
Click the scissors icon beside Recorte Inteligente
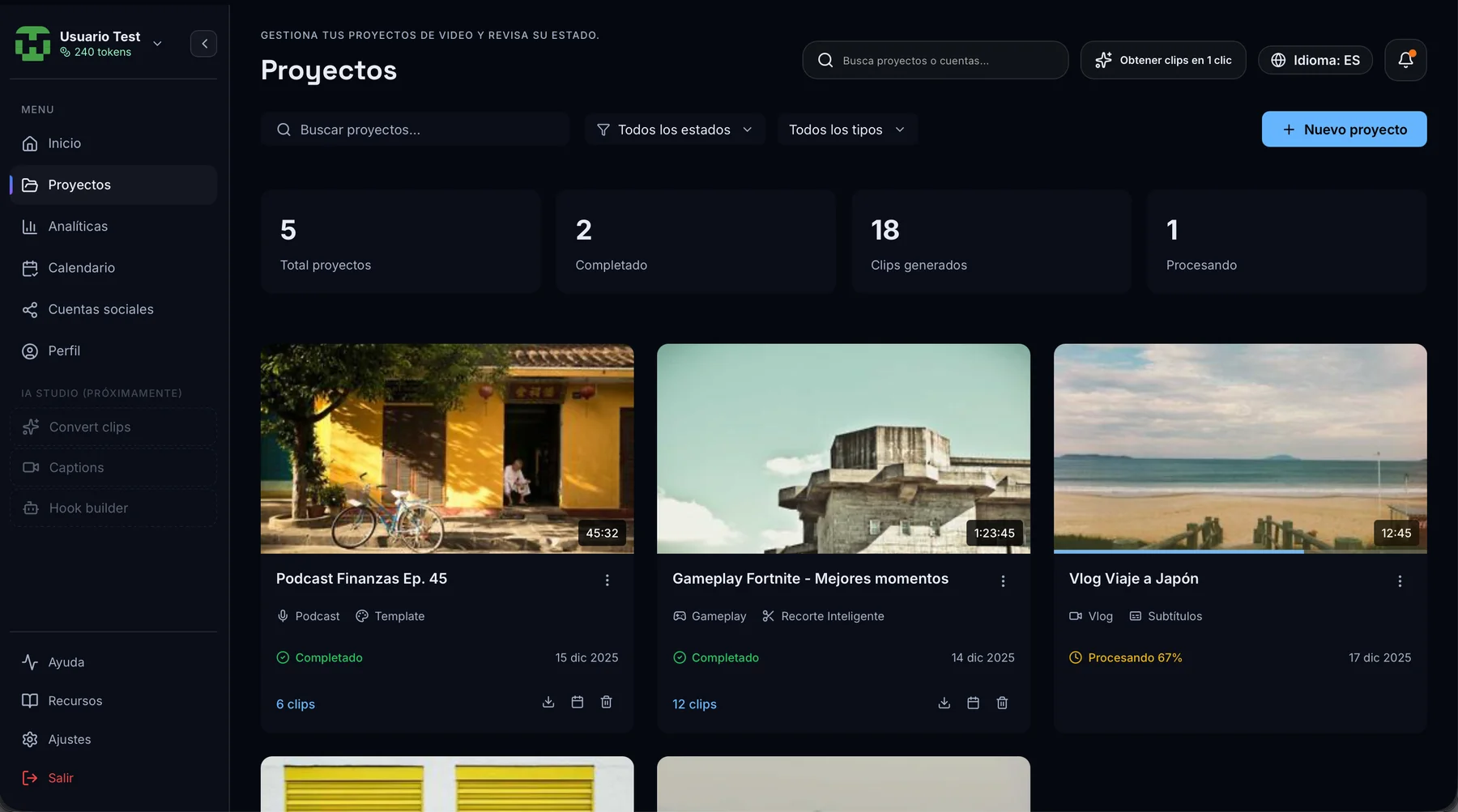coord(768,616)
